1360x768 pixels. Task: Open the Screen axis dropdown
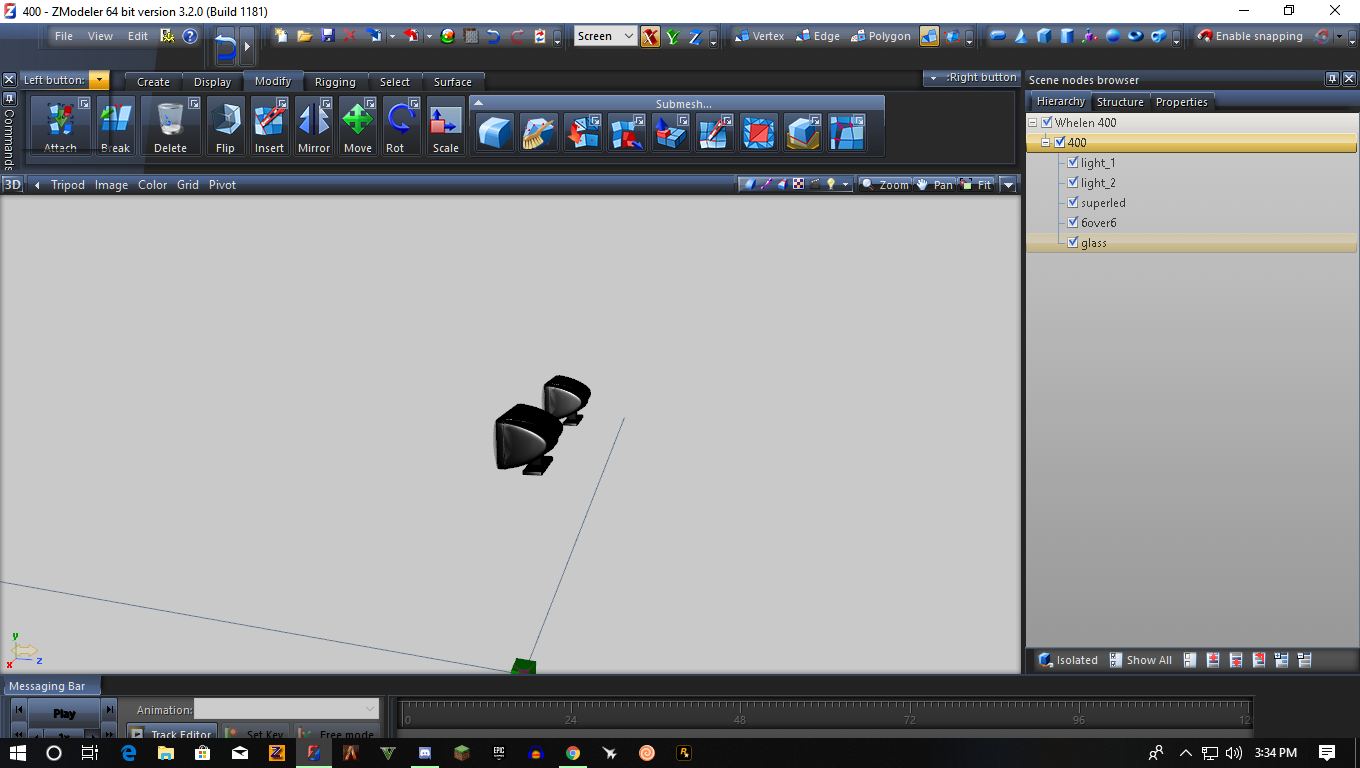628,36
